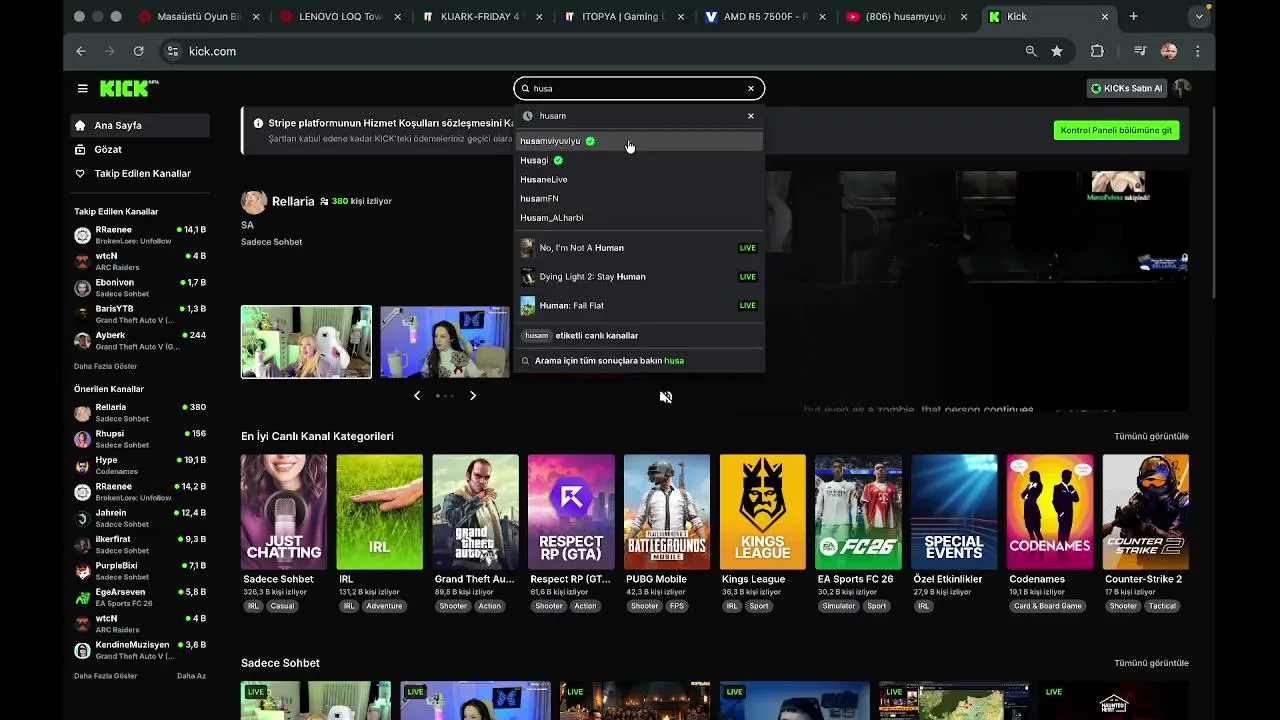
Task: Select Husagi search suggestion
Action: click(639, 160)
